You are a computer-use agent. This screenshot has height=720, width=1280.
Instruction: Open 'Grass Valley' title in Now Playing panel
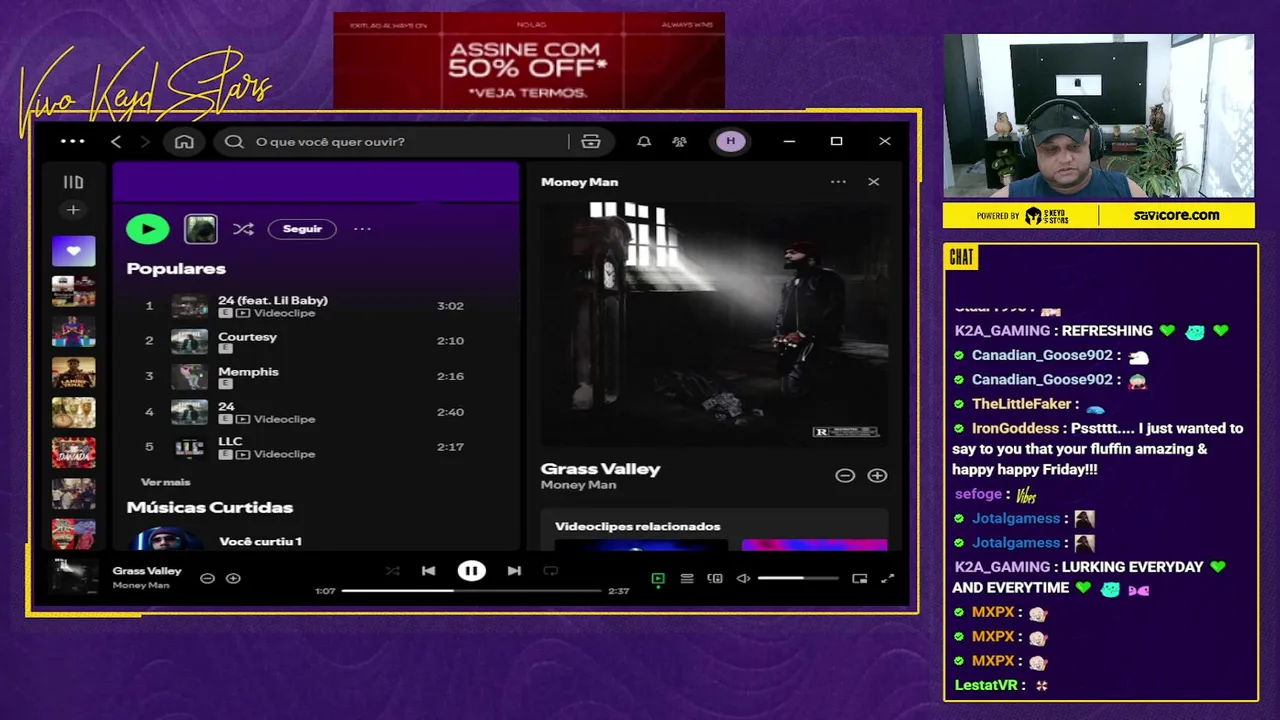point(600,468)
